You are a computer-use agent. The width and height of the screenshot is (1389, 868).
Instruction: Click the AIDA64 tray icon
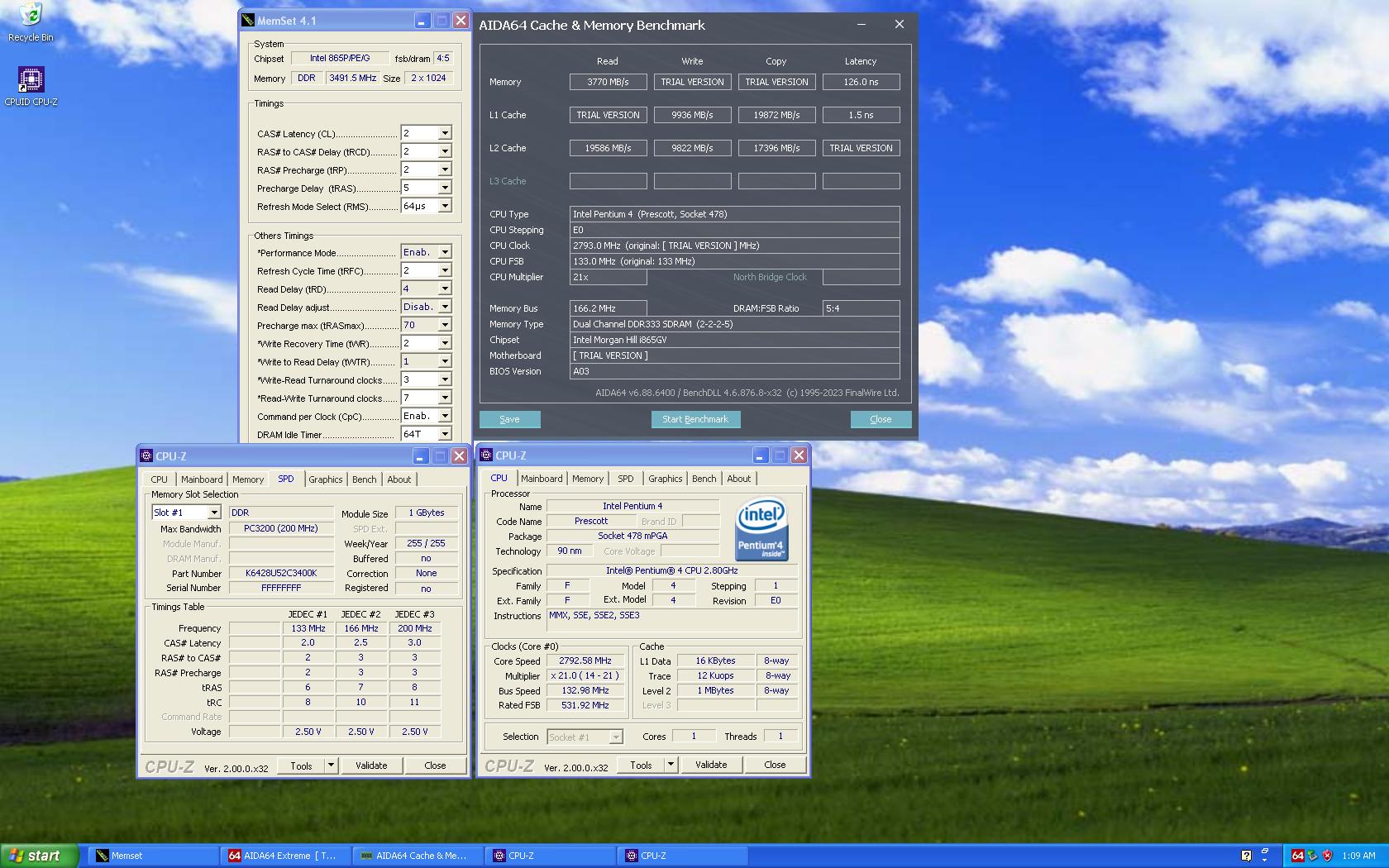pos(1297,856)
